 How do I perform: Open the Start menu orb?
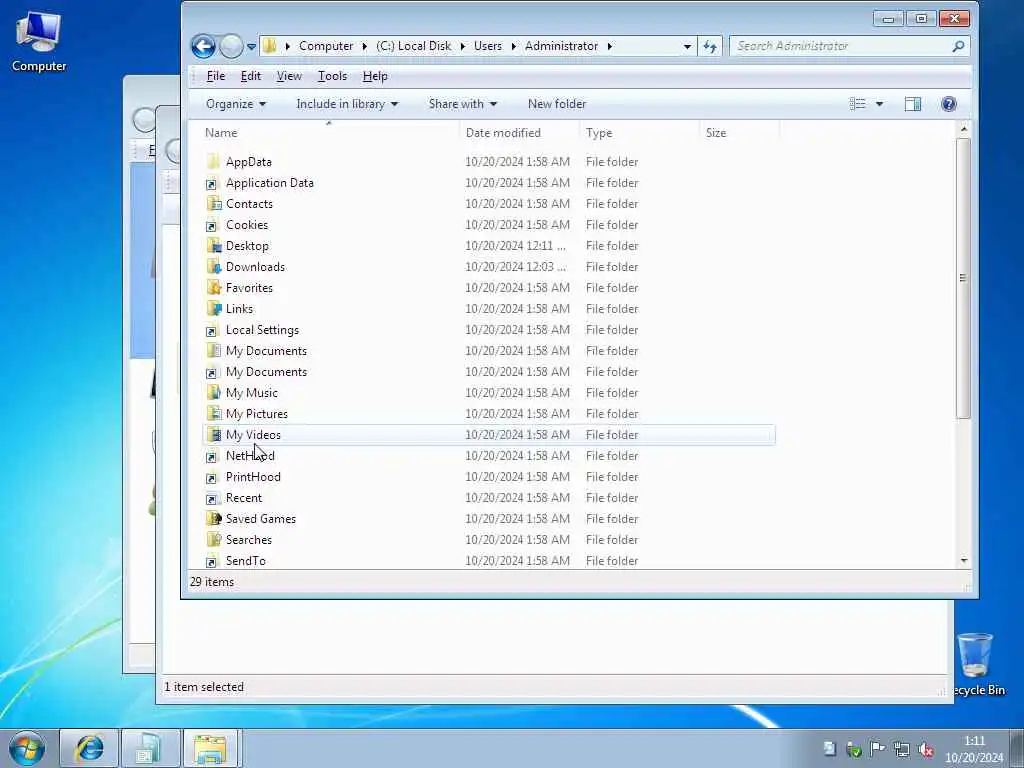[x=27, y=748]
